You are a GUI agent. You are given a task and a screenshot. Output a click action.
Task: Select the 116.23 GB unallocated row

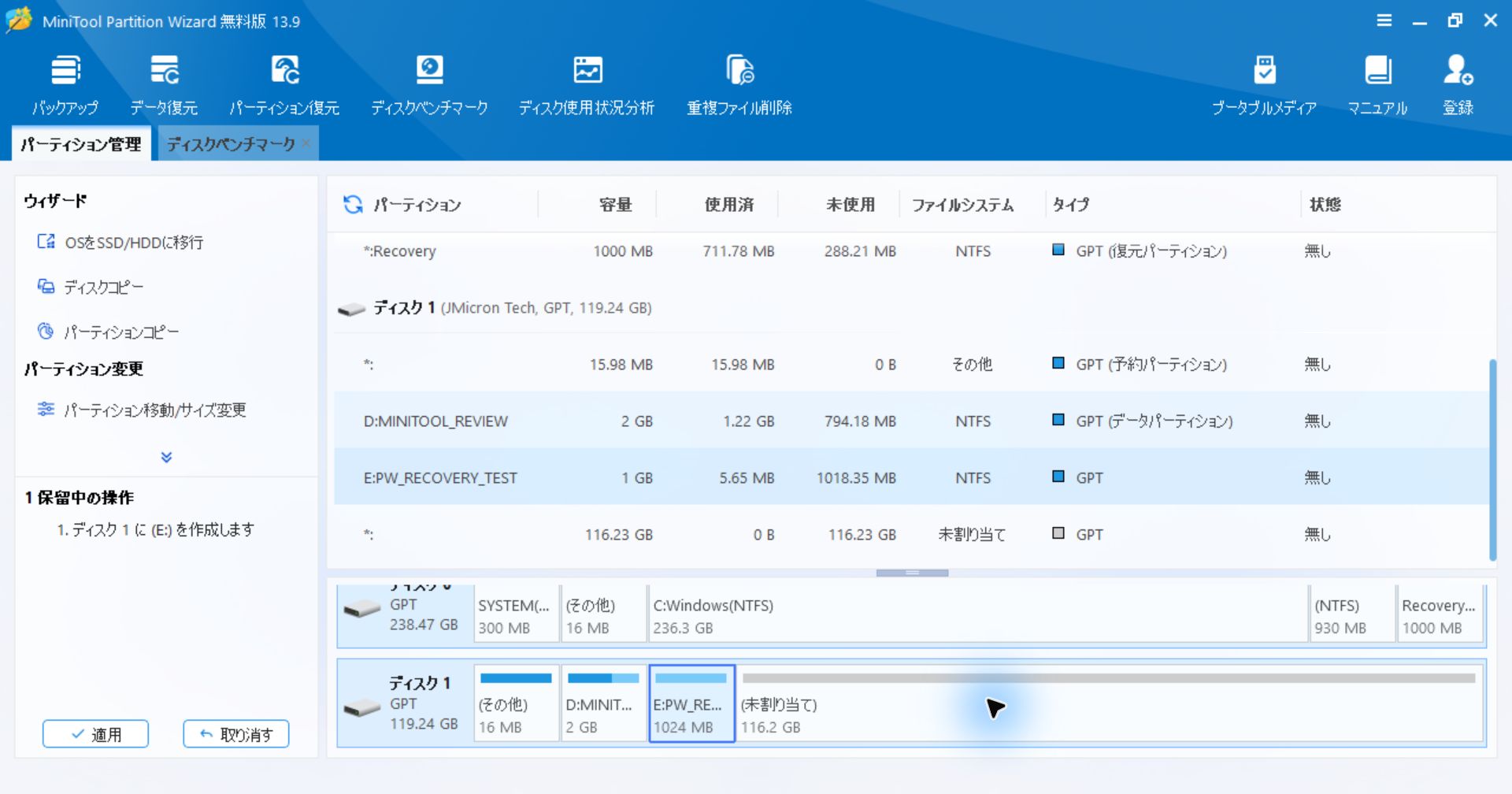point(911,535)
